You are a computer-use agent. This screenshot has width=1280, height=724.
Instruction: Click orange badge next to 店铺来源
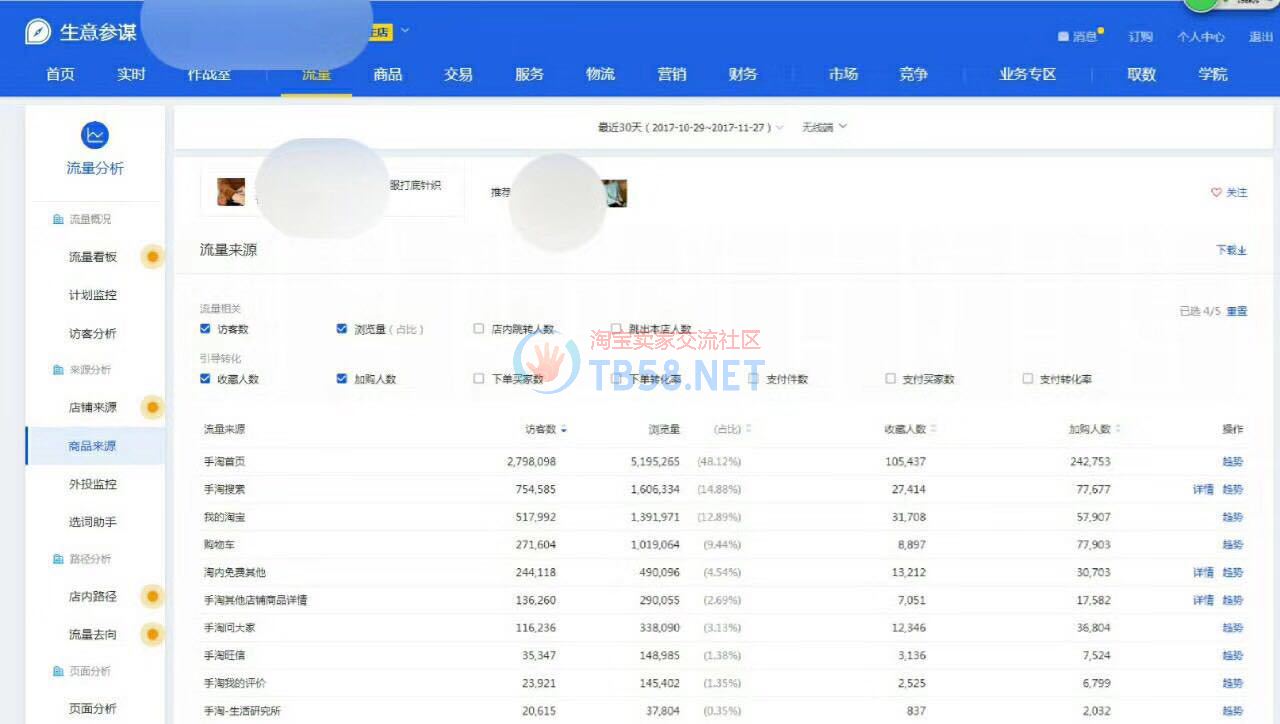152,407
